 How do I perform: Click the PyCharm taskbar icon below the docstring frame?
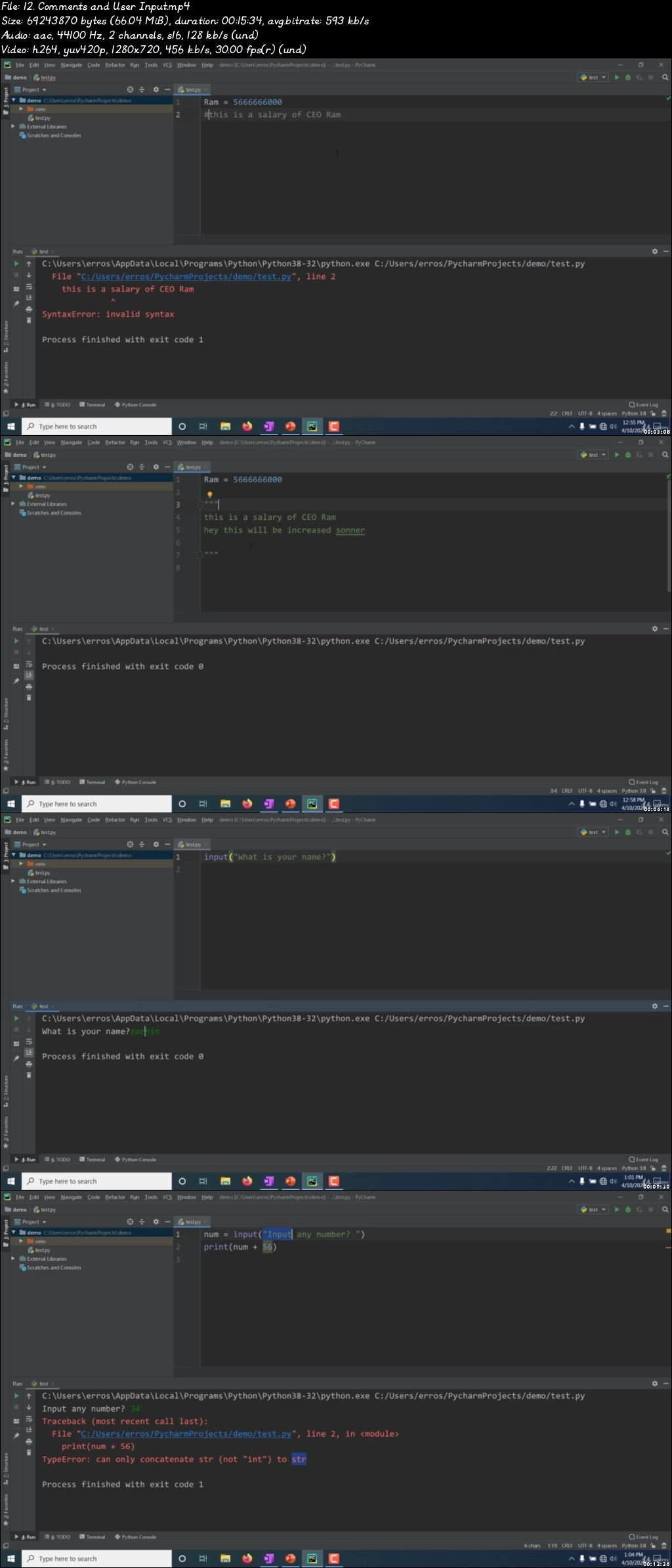312,804
